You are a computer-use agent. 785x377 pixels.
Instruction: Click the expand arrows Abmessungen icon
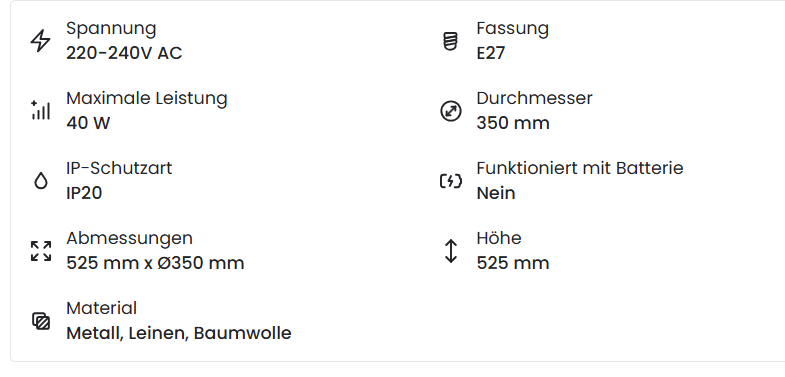41,251
